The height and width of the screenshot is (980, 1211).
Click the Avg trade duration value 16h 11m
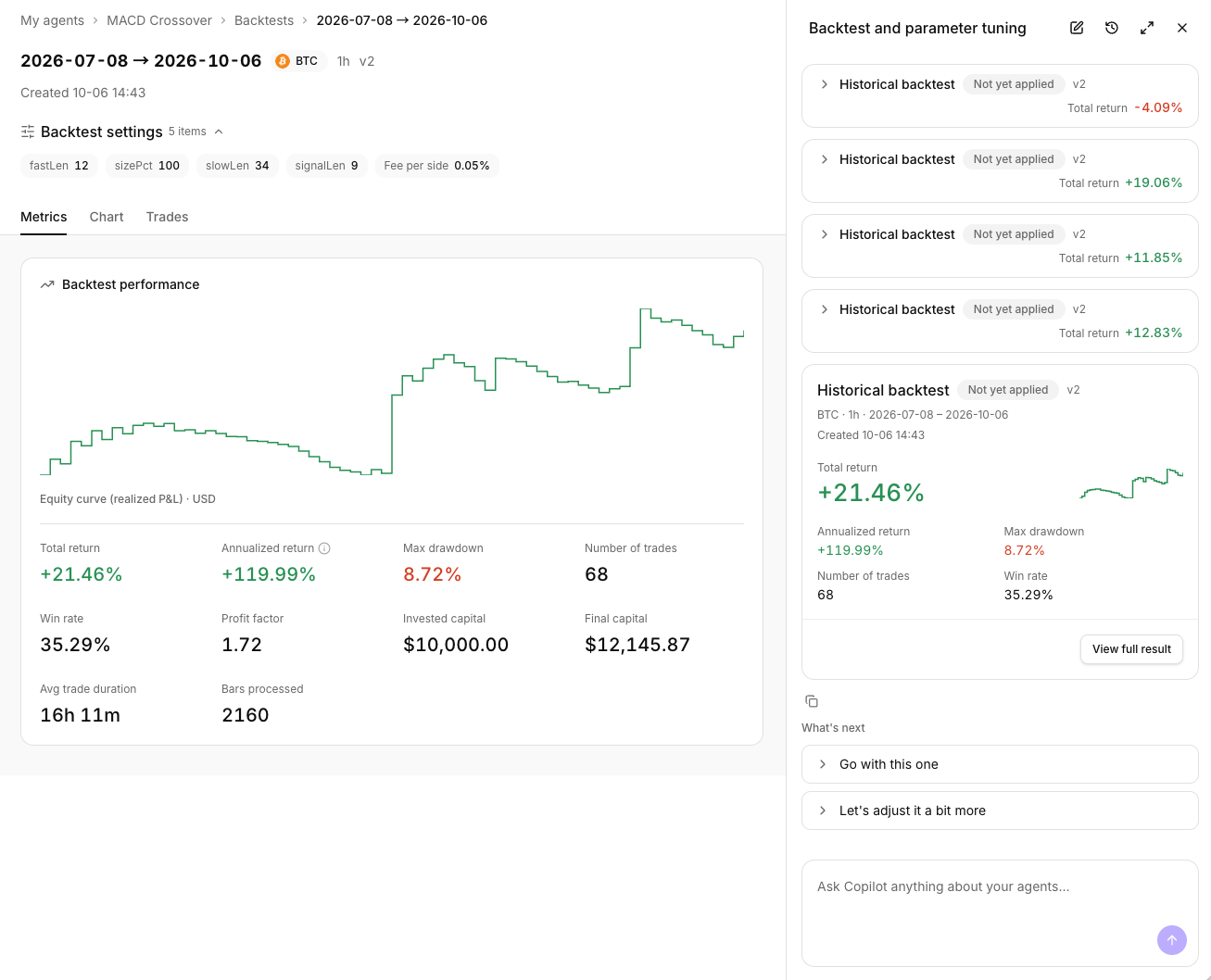click(x=81, y=715)
